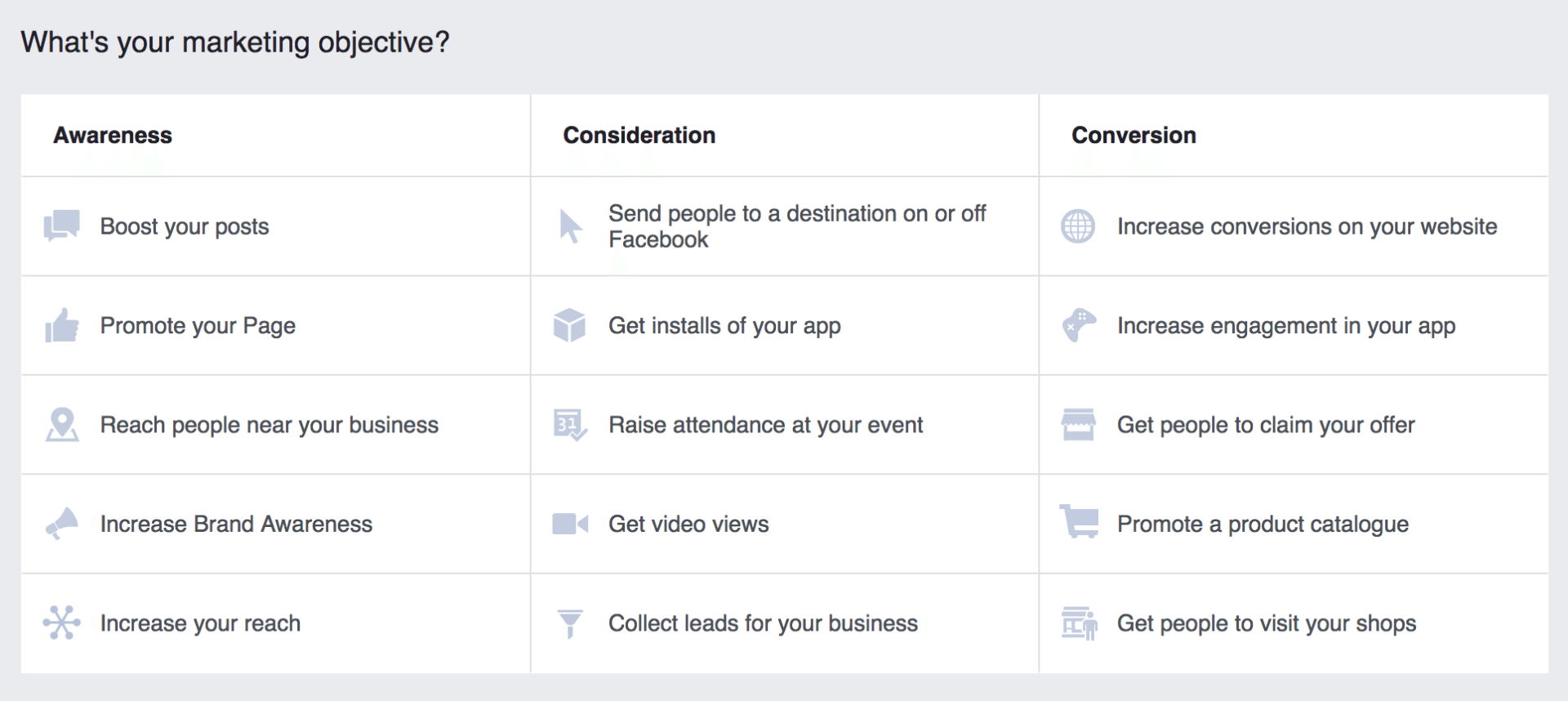The width and height of the screenshot is (1568, 701).
Task: Click the megaphone icon for Brand Awareness
Action: (62, 524)
